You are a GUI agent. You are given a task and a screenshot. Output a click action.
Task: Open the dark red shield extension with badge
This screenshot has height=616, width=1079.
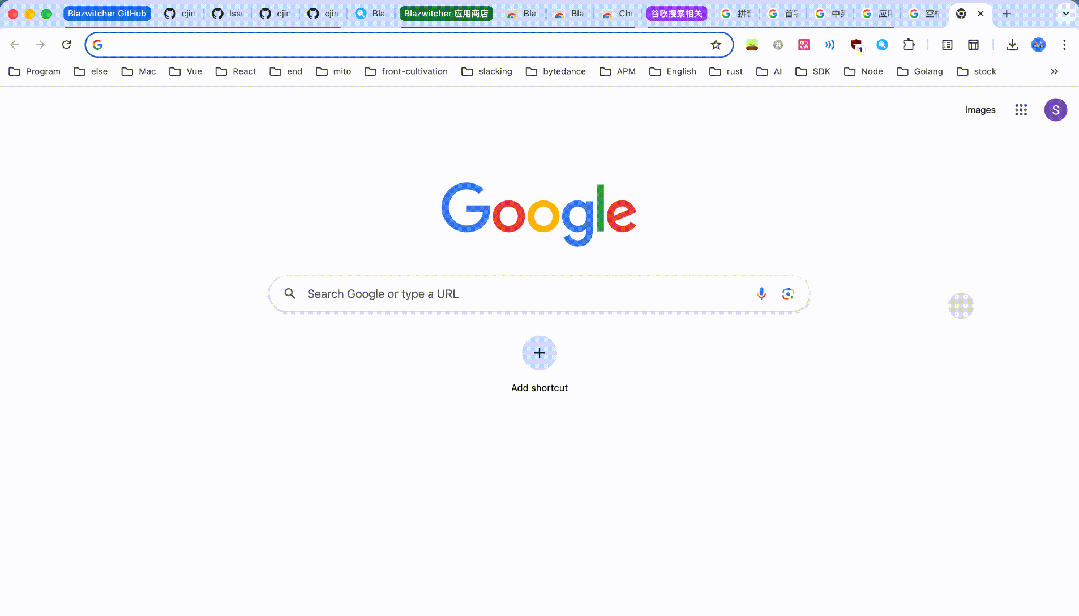pos(856,45)
